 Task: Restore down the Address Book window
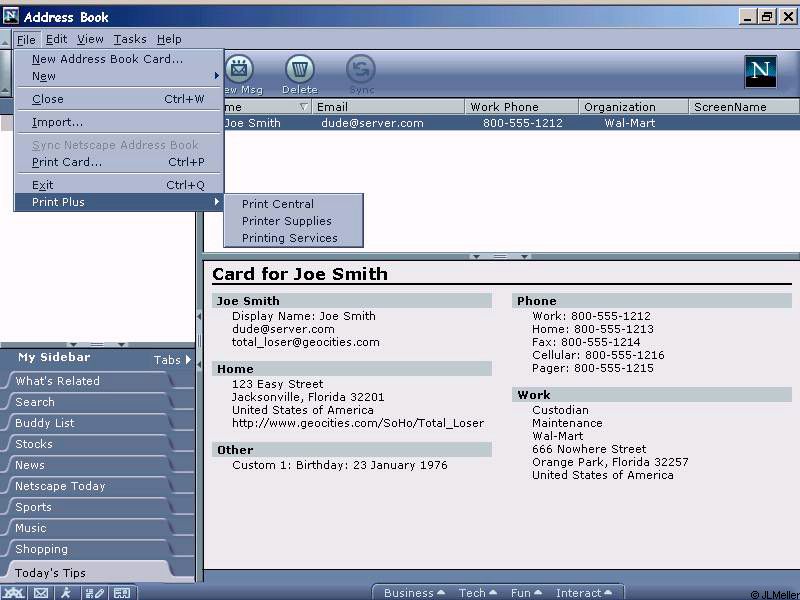(767, 16)
